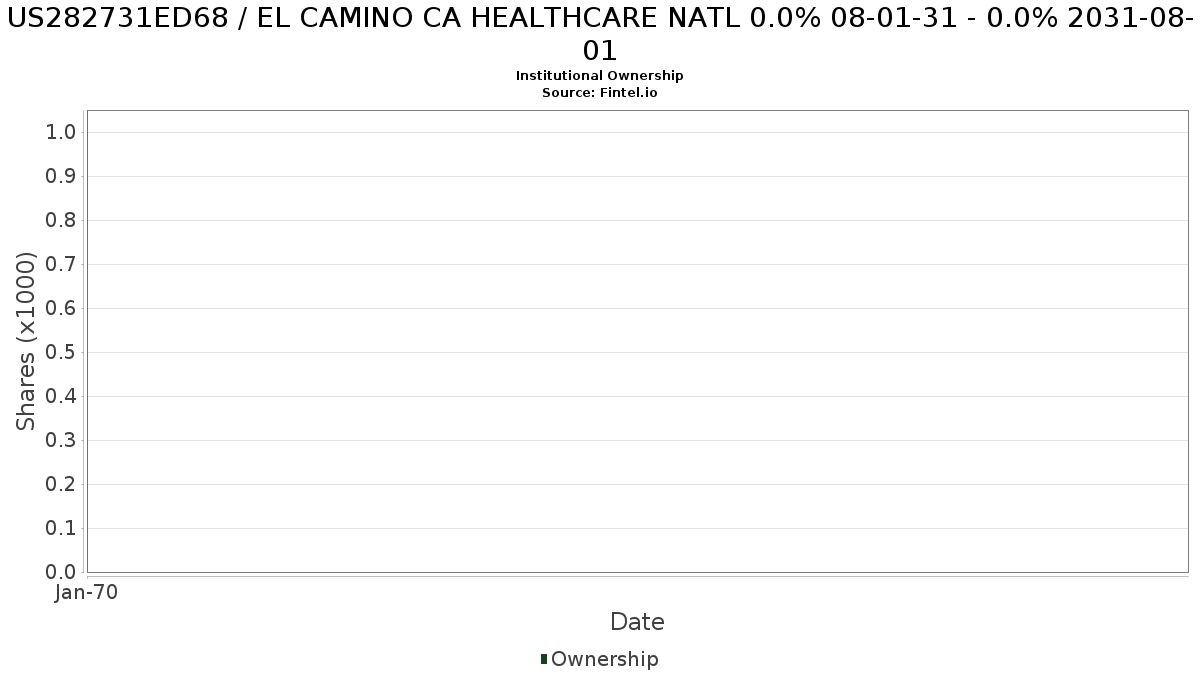Viewport: 1200px width, 675px height.
Task: Click the 0.5 y-axis tick label
Action: coord(62,353)
